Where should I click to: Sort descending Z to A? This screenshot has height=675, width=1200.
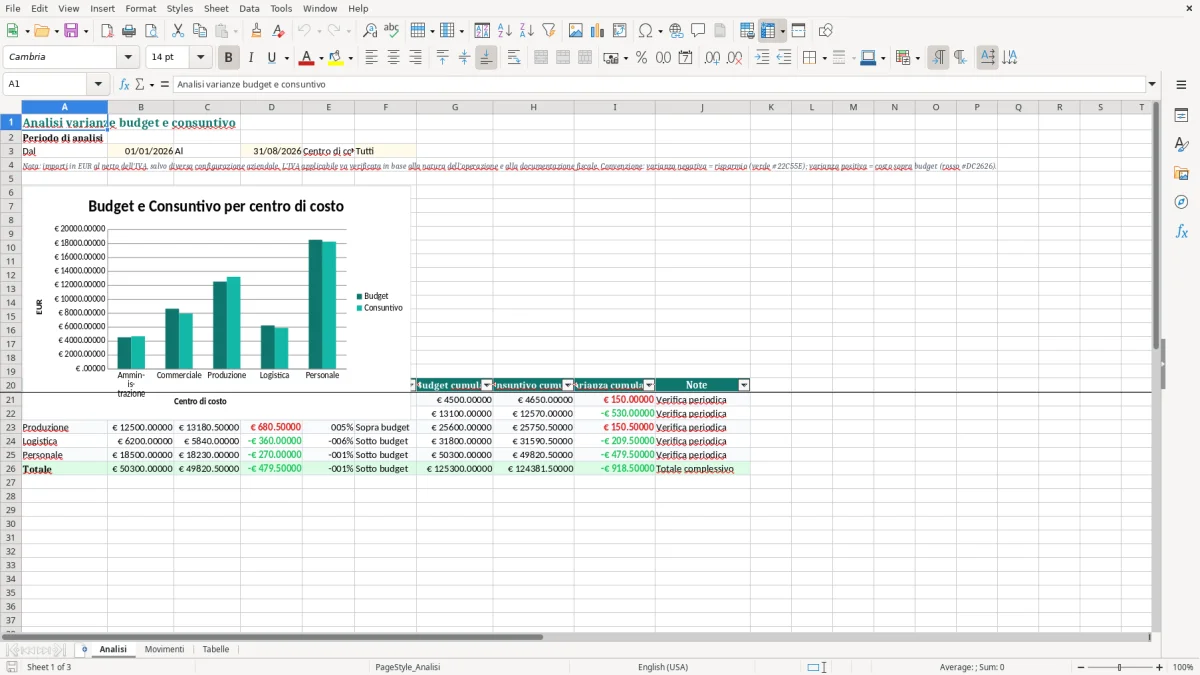(x=527, y=31)
